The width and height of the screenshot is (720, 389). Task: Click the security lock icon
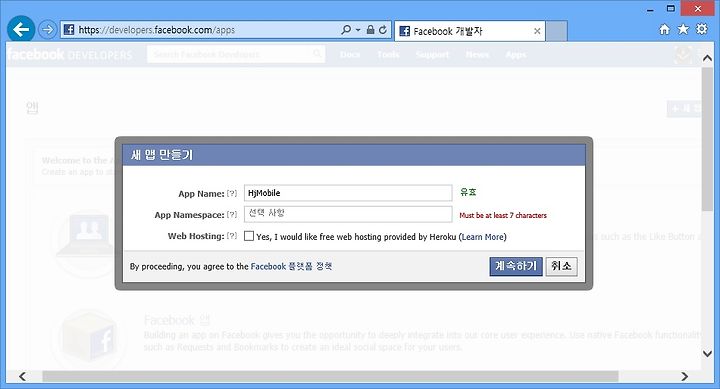click(x=371, y=30)
